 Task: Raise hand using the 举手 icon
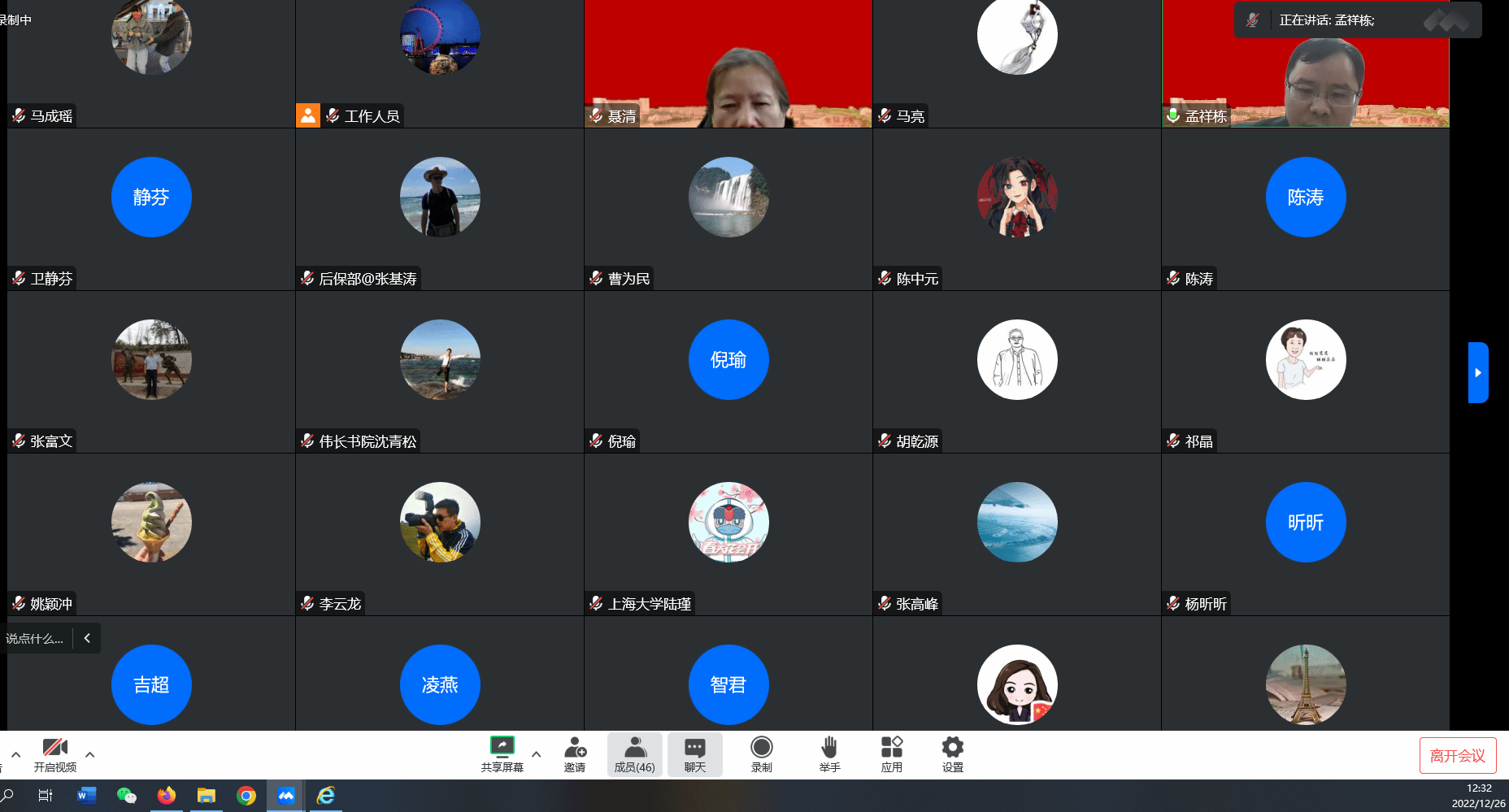pyautogui.click(x=829, y=753)
